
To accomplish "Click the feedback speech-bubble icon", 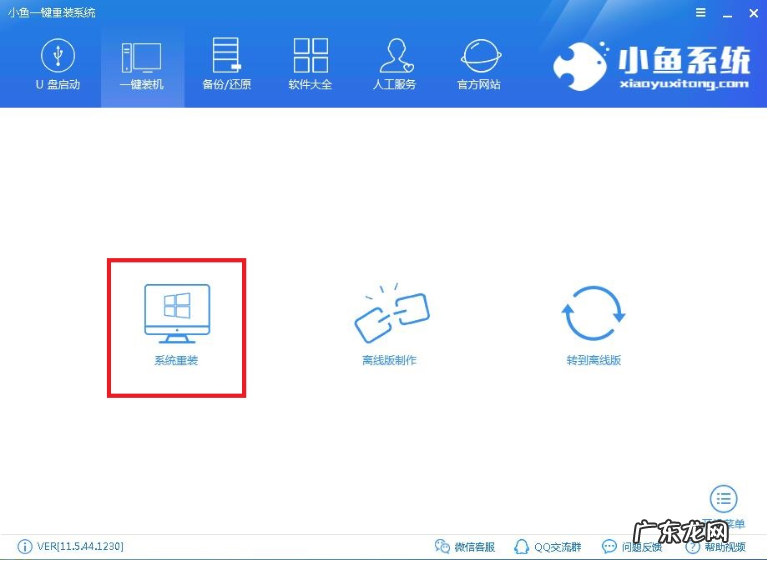I will 609,546.
